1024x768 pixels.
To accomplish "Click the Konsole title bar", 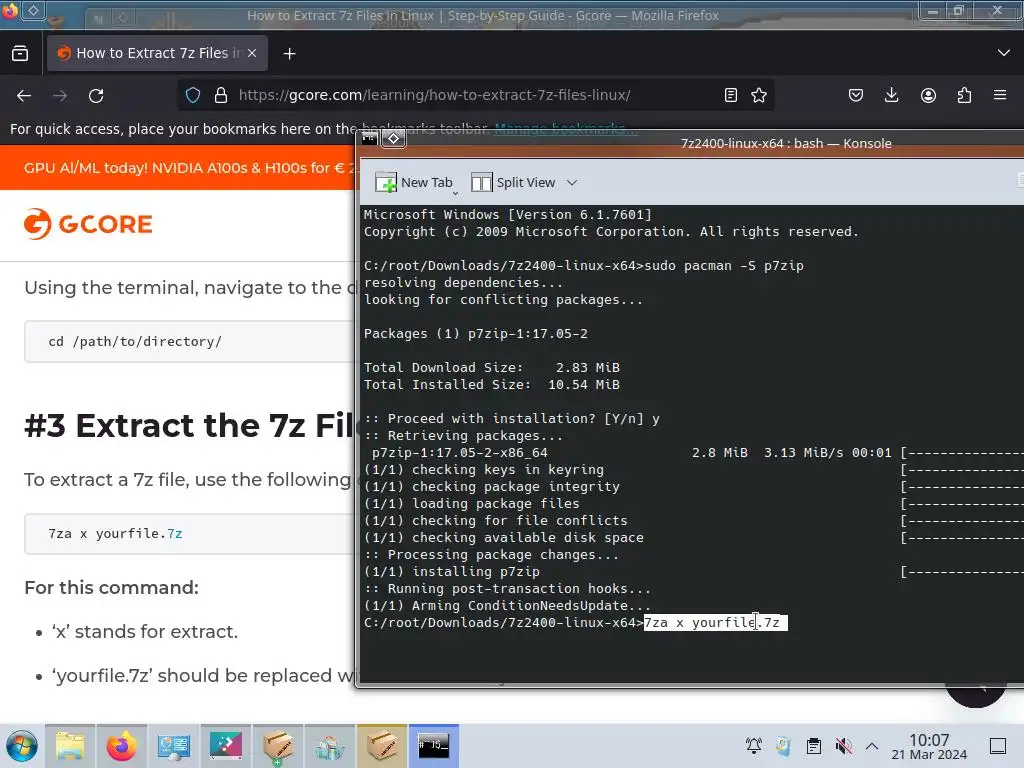I will click(x=786, y=144).
